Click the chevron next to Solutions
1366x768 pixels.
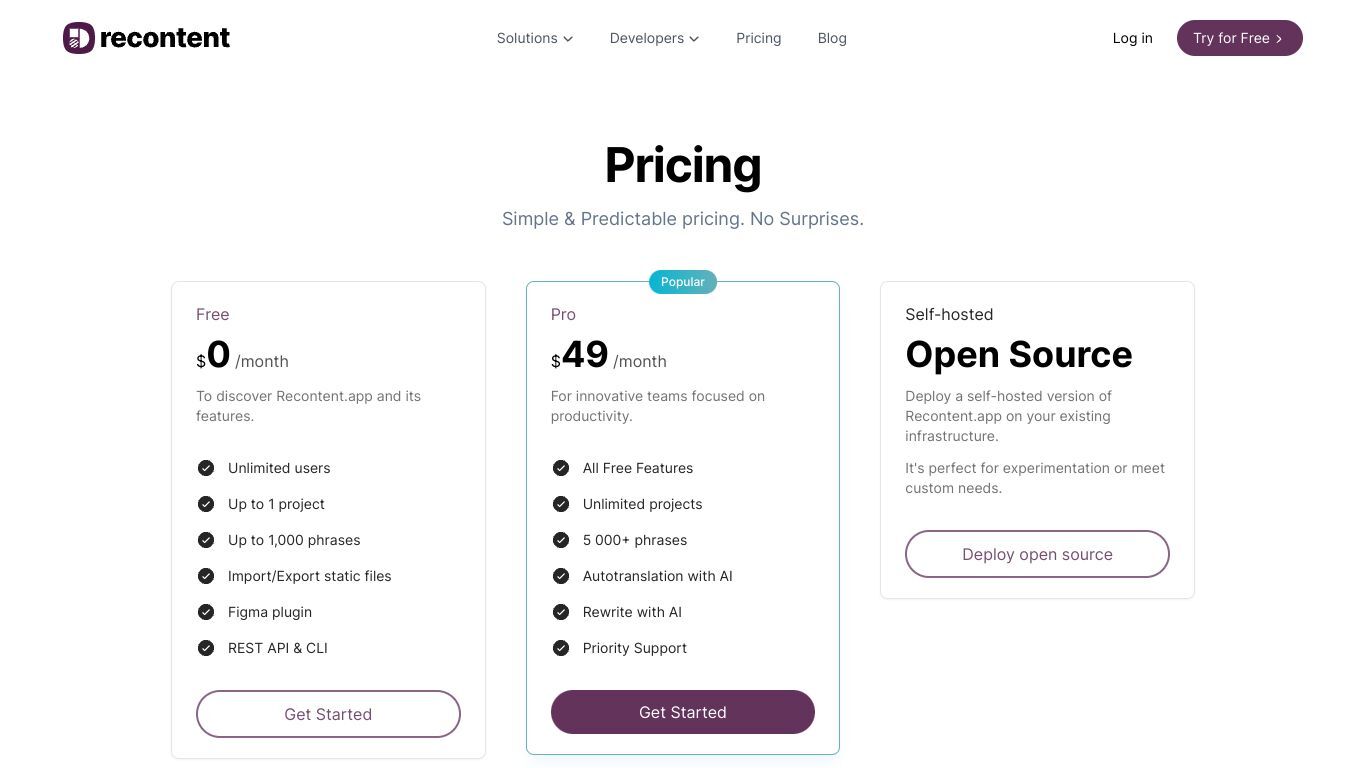pos(568,39)
